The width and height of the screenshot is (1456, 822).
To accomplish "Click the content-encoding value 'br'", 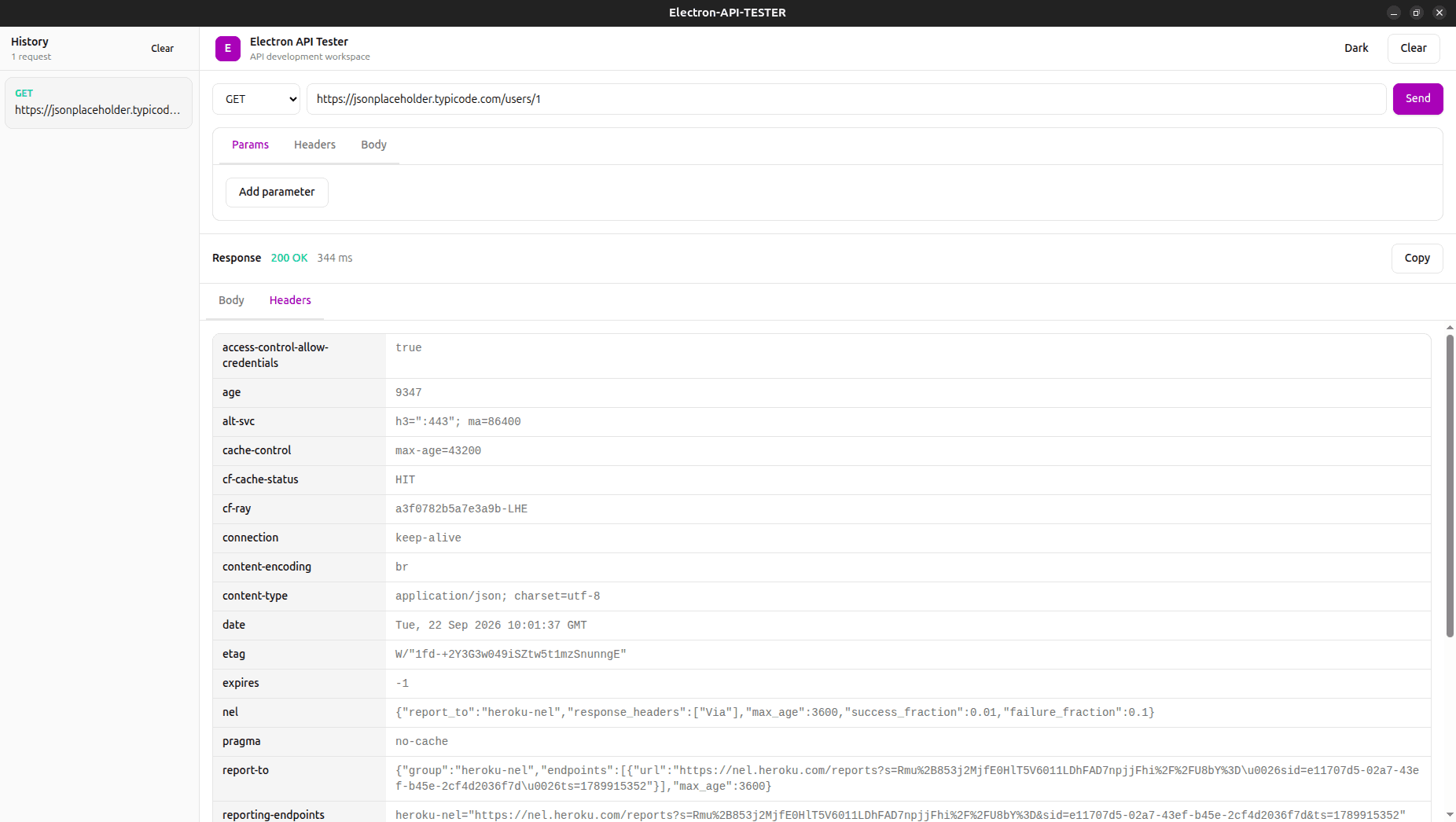I will pos(402,567).
